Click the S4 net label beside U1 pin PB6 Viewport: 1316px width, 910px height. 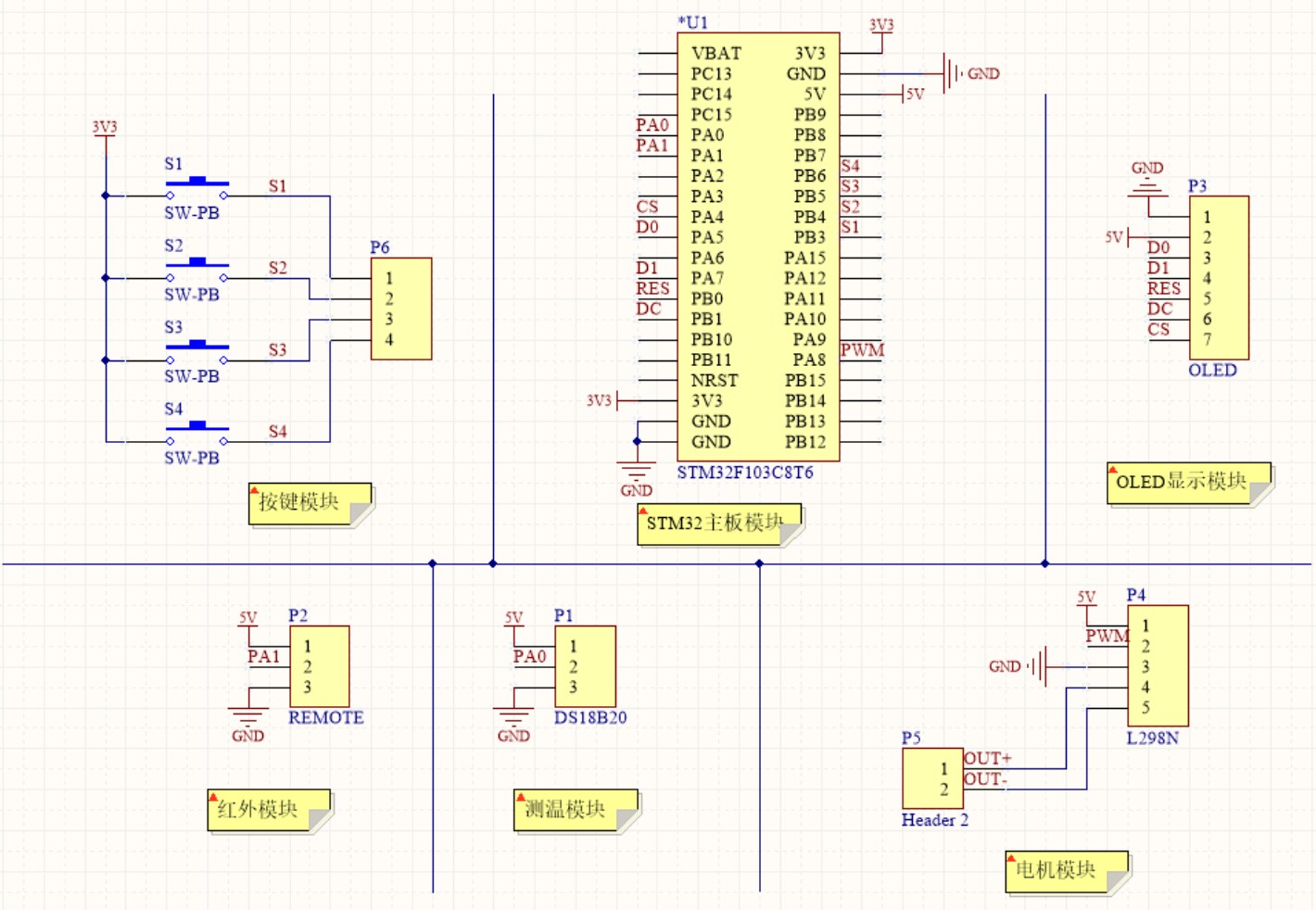click(x=850, y=166)
